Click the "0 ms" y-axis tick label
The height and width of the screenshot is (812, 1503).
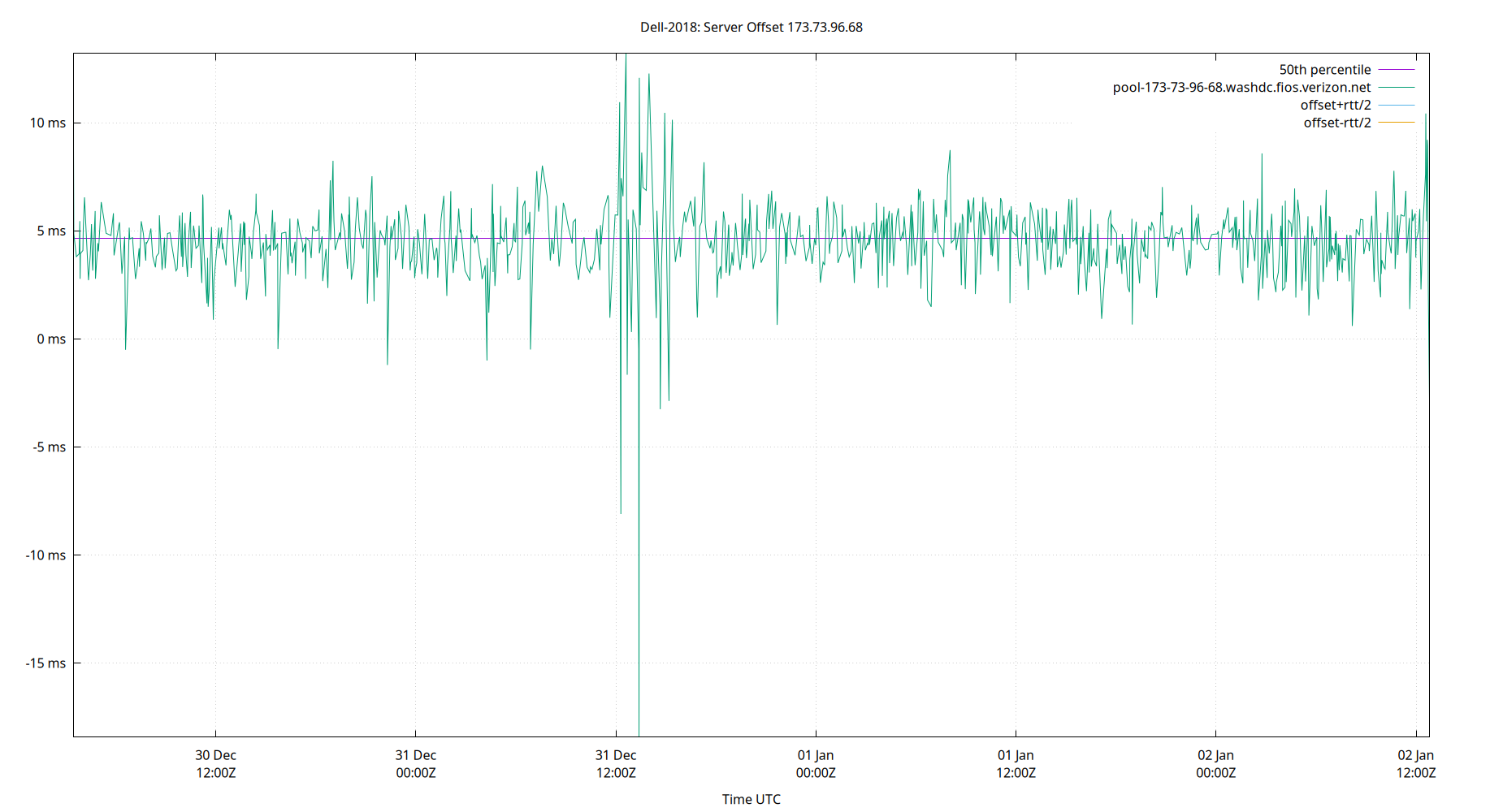pos(50,339)
